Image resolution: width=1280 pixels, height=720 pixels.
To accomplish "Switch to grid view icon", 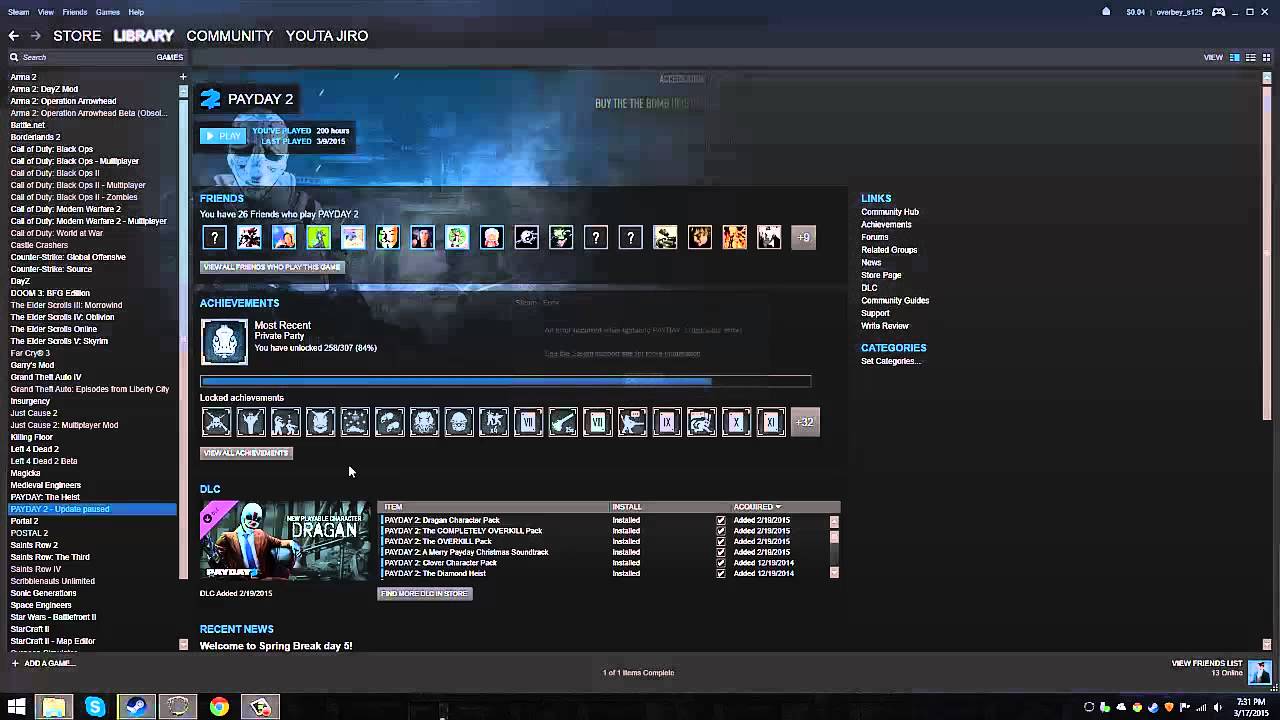I will tap(1266, 57).
